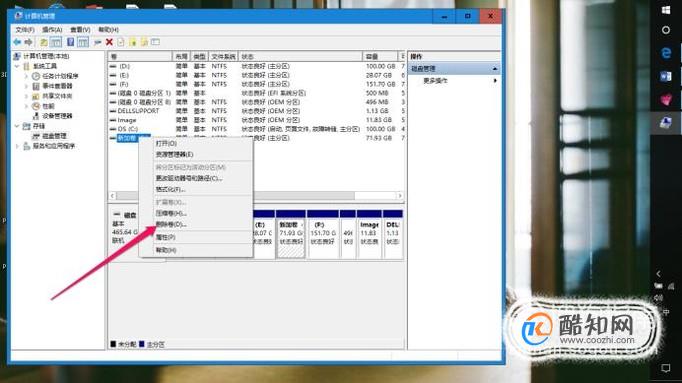Select the (F:) 151.70 G partition block
This screenshot has width=682, height=383.
coord(322,234)
